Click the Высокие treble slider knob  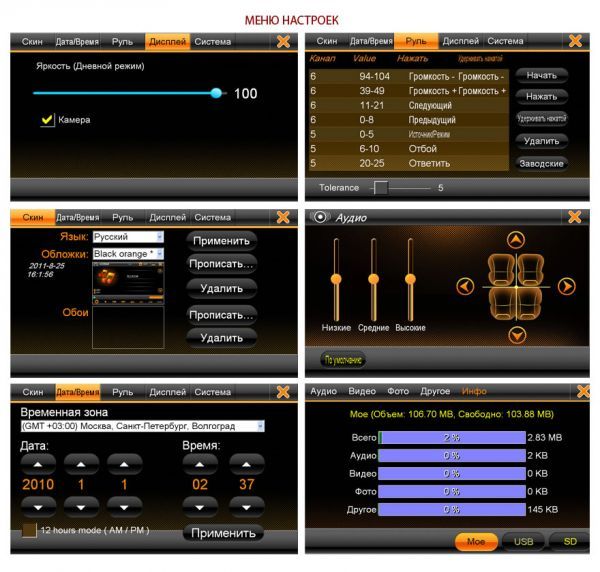coord(410,279)
